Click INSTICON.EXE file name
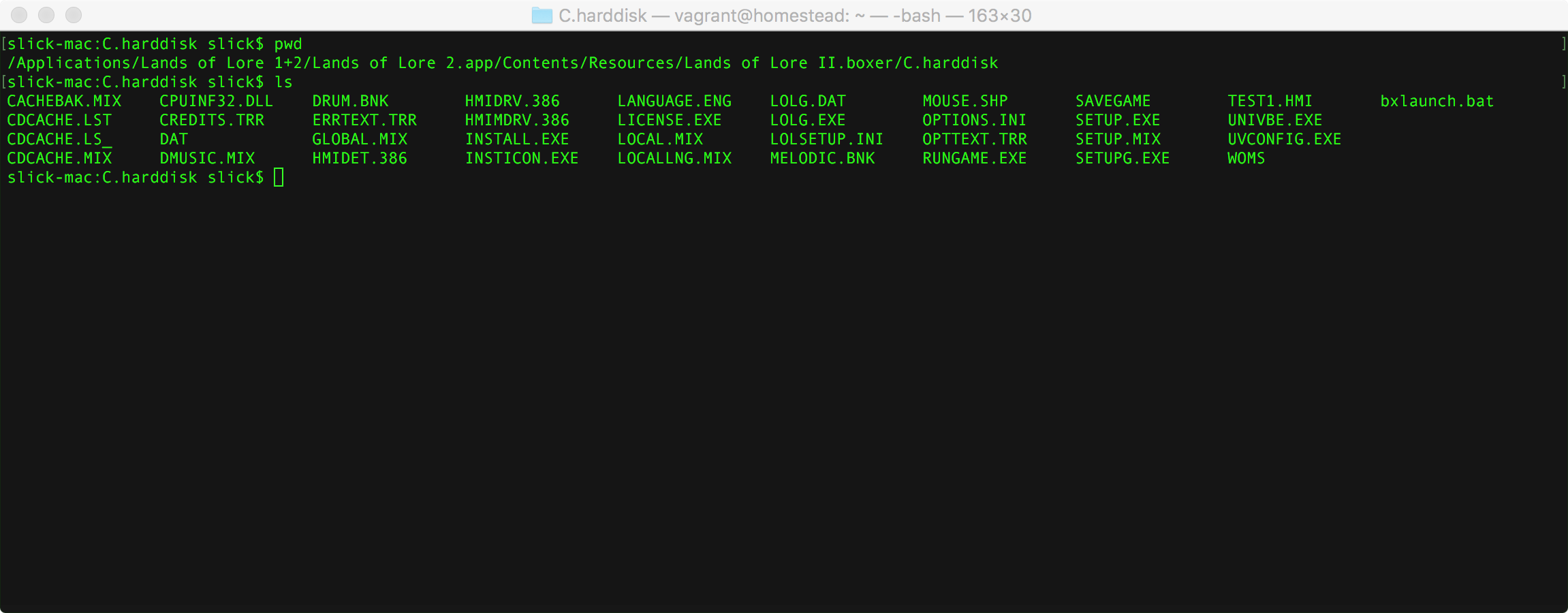The height and width of the screenshot is (613, 1568). [522, 159]
